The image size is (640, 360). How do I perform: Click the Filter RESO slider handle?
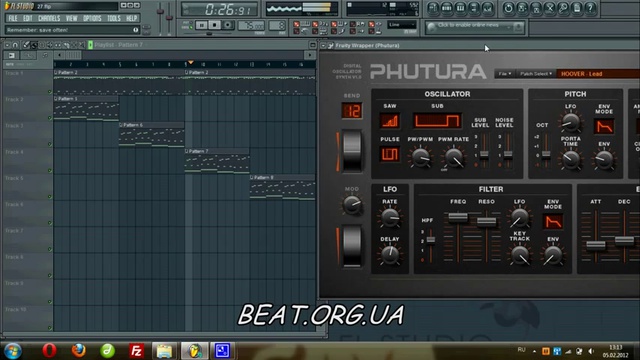click(x=487, y=222)
